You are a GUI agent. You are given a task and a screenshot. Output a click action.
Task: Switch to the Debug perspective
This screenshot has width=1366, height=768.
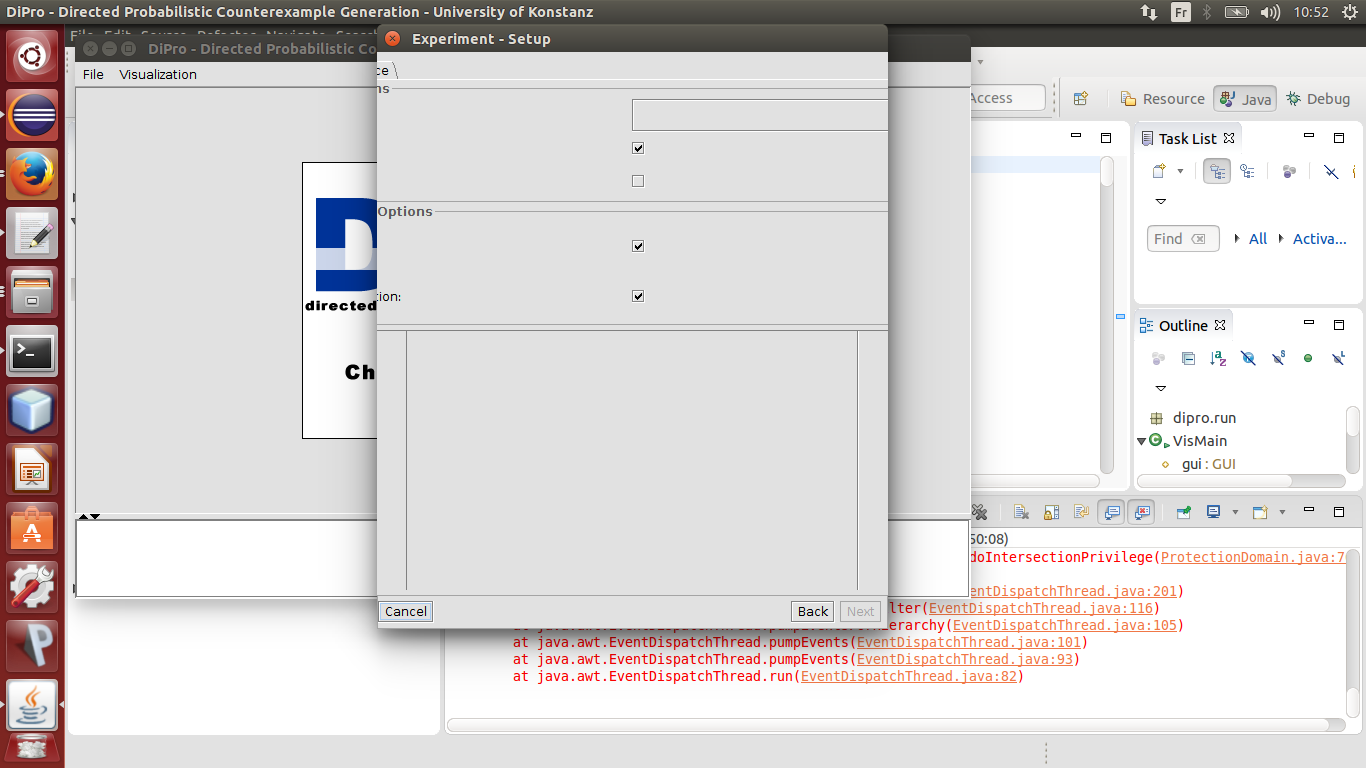point(1318,98)
